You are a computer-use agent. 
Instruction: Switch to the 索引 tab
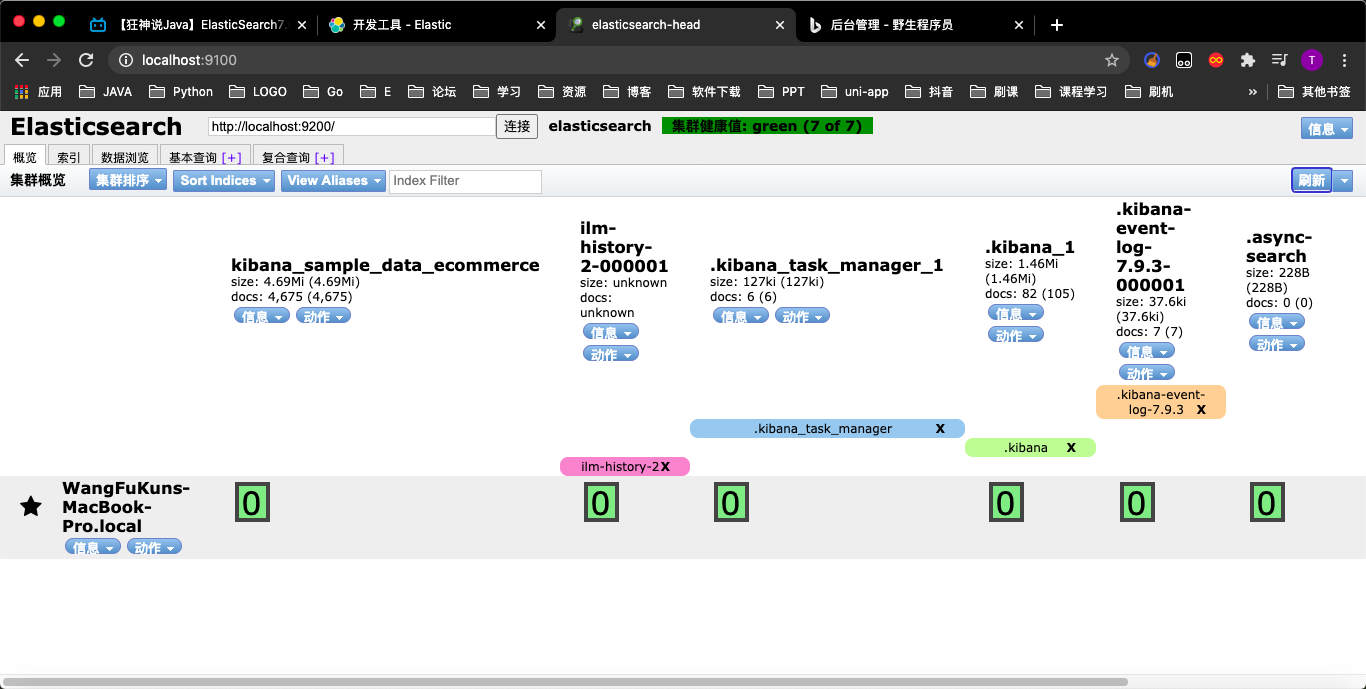(x=69, y=157)
